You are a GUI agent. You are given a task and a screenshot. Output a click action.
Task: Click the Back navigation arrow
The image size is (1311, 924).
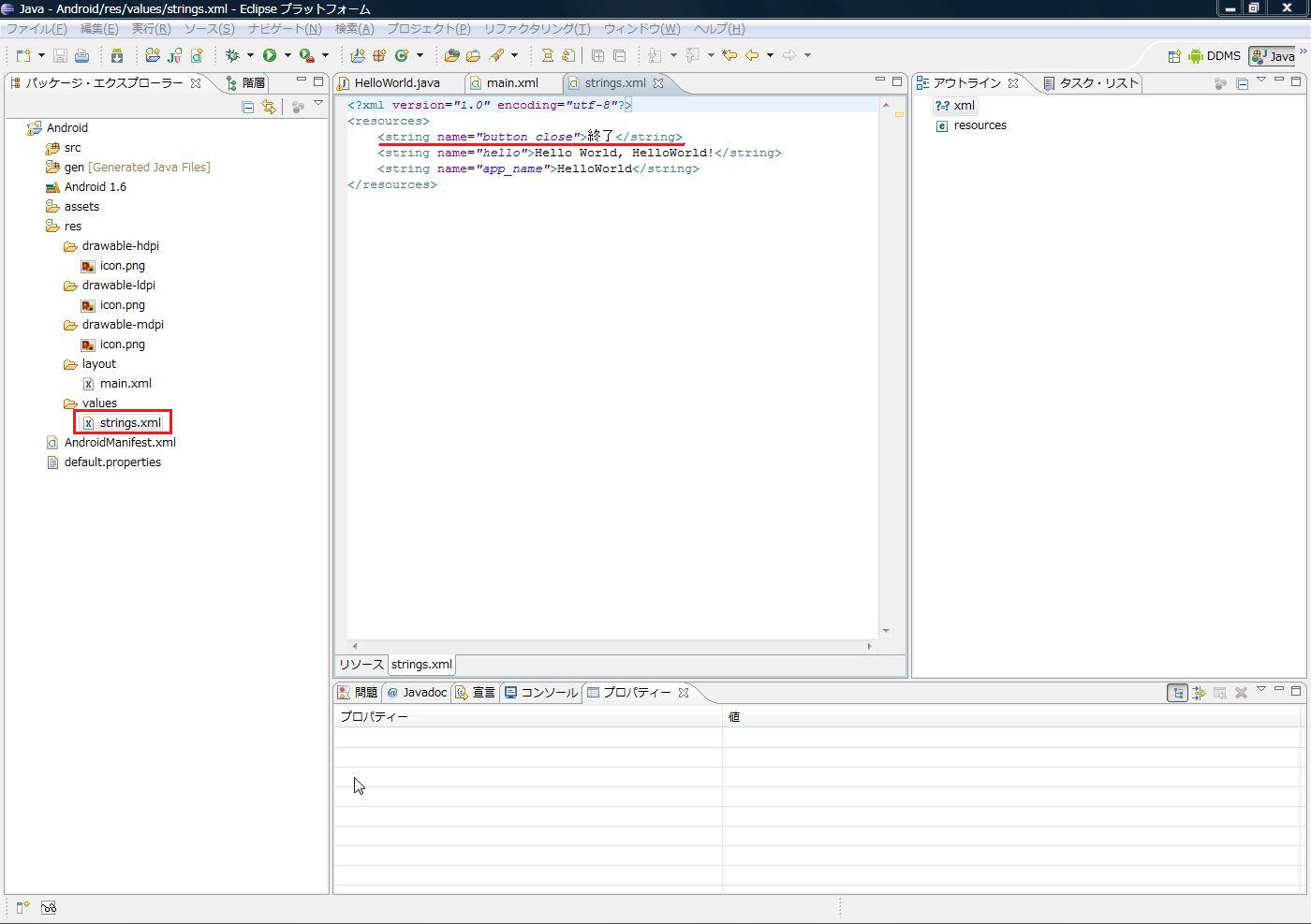(752, 55)
